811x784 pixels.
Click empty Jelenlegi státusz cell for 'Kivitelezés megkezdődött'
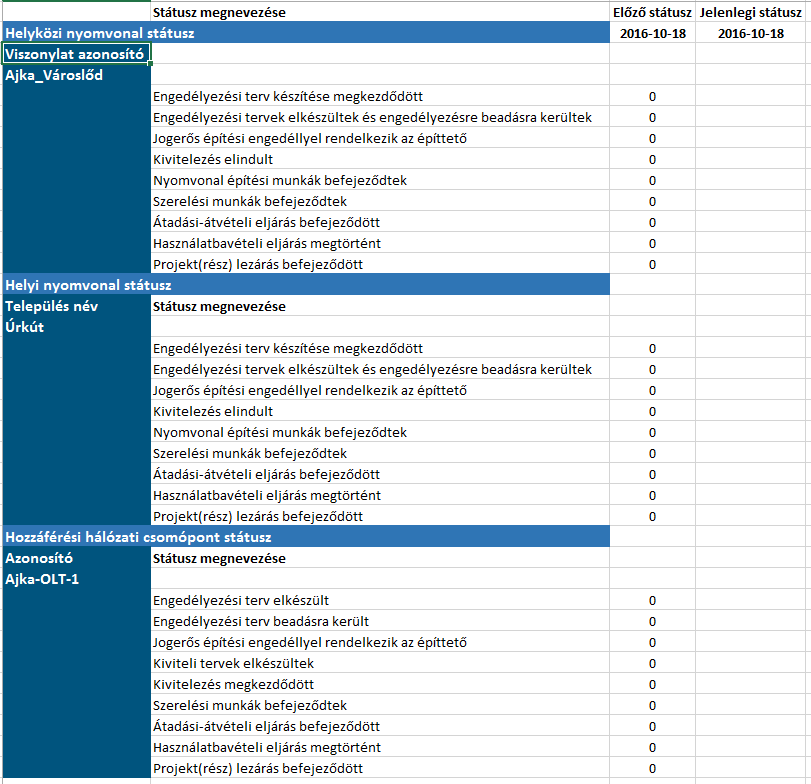click(750, 684)
